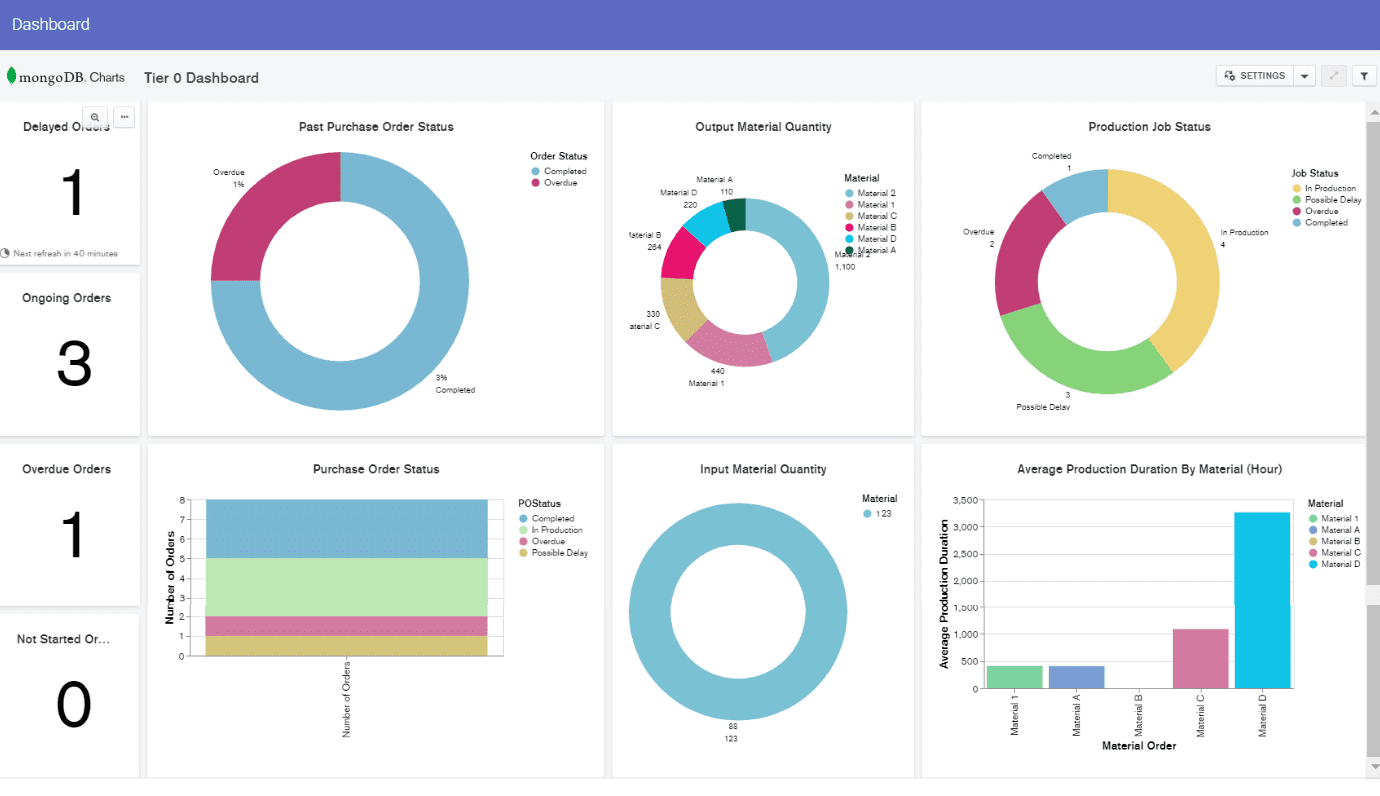Click the dashboard filter funnel icon

(x=1363, y=76)
